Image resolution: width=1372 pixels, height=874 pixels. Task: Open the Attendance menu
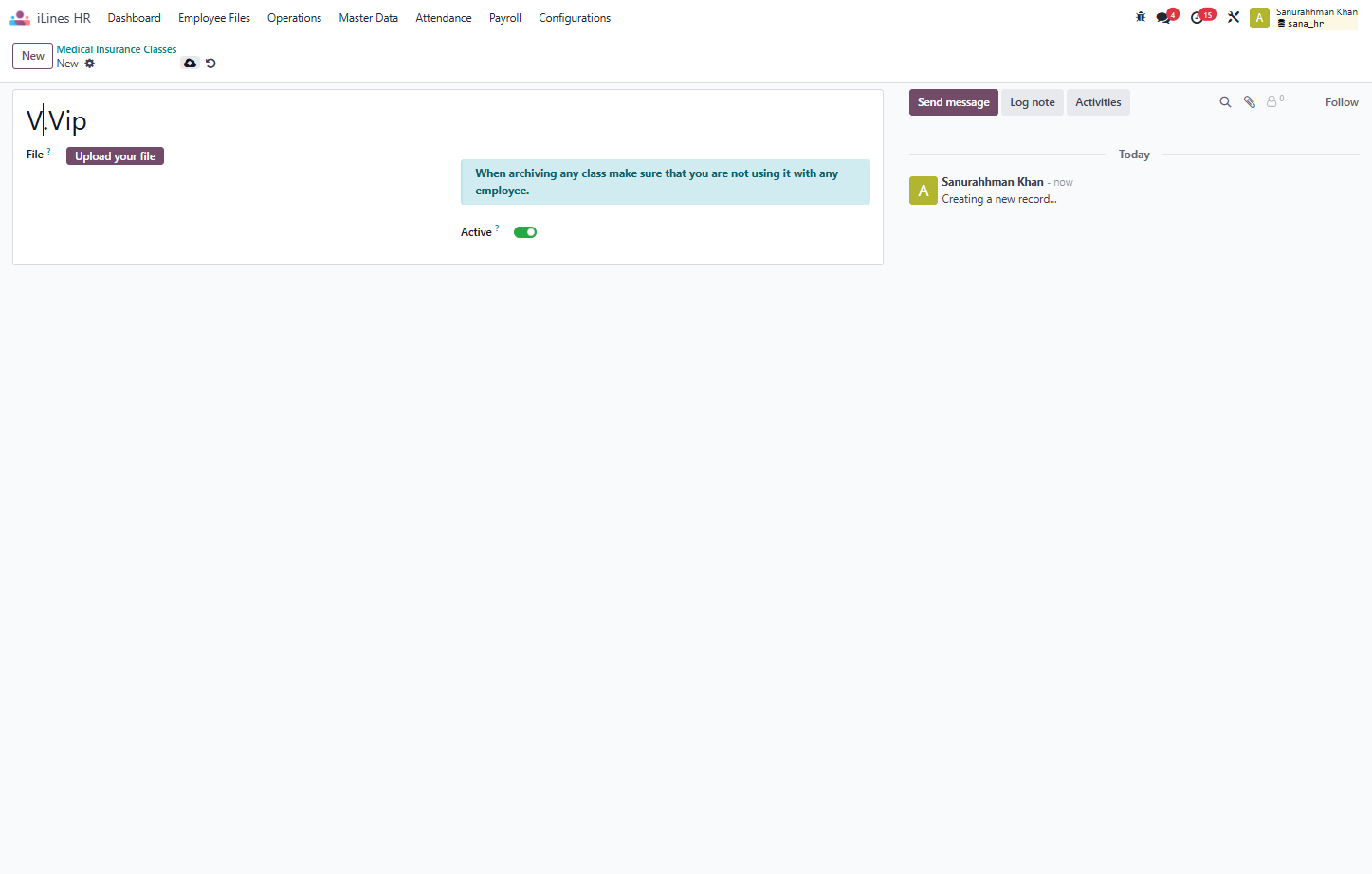pos(444,18)
